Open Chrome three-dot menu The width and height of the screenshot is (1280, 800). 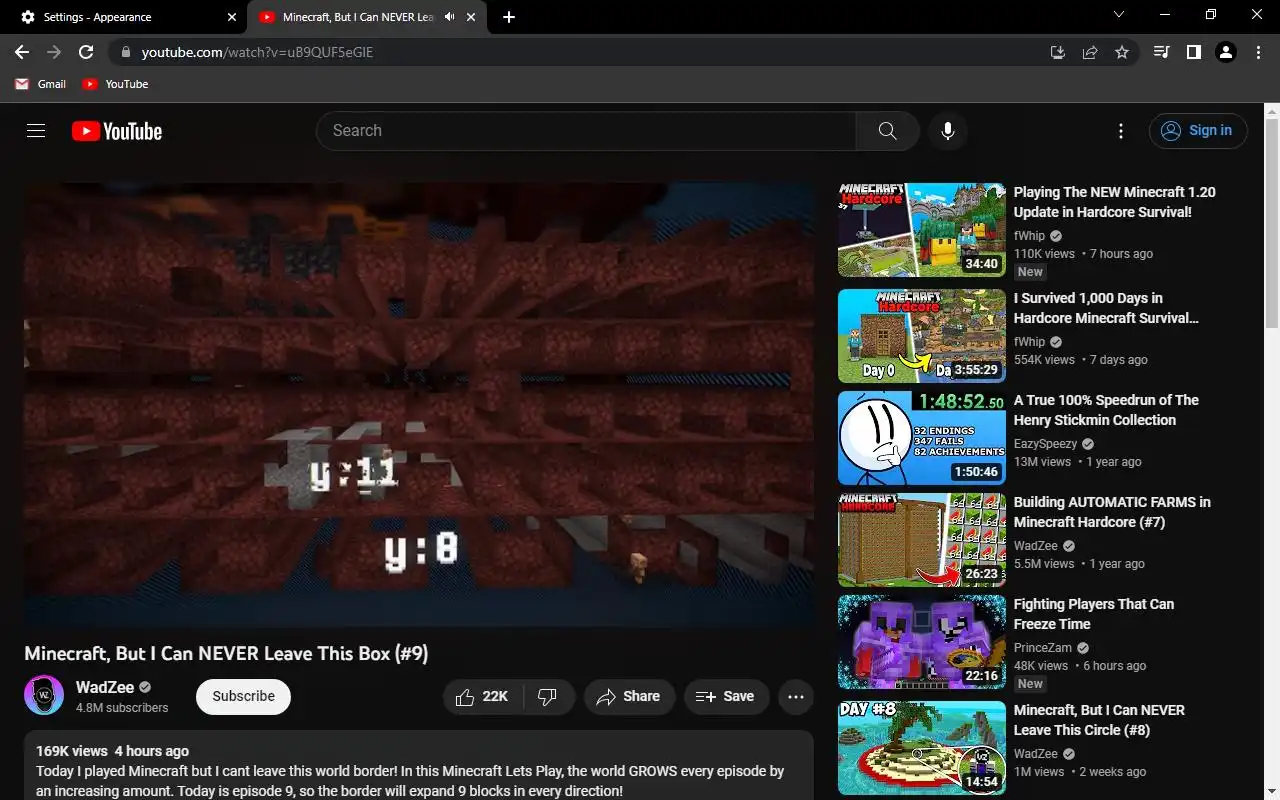1258,52
